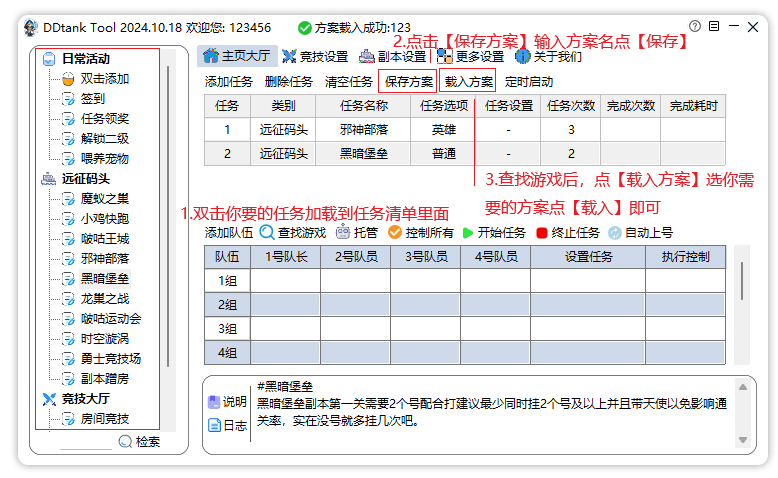Viewport: 778px width, 478px height.
Task: Click the 黑暗堡垒 cell in task row 2
Action: [364, 153]
